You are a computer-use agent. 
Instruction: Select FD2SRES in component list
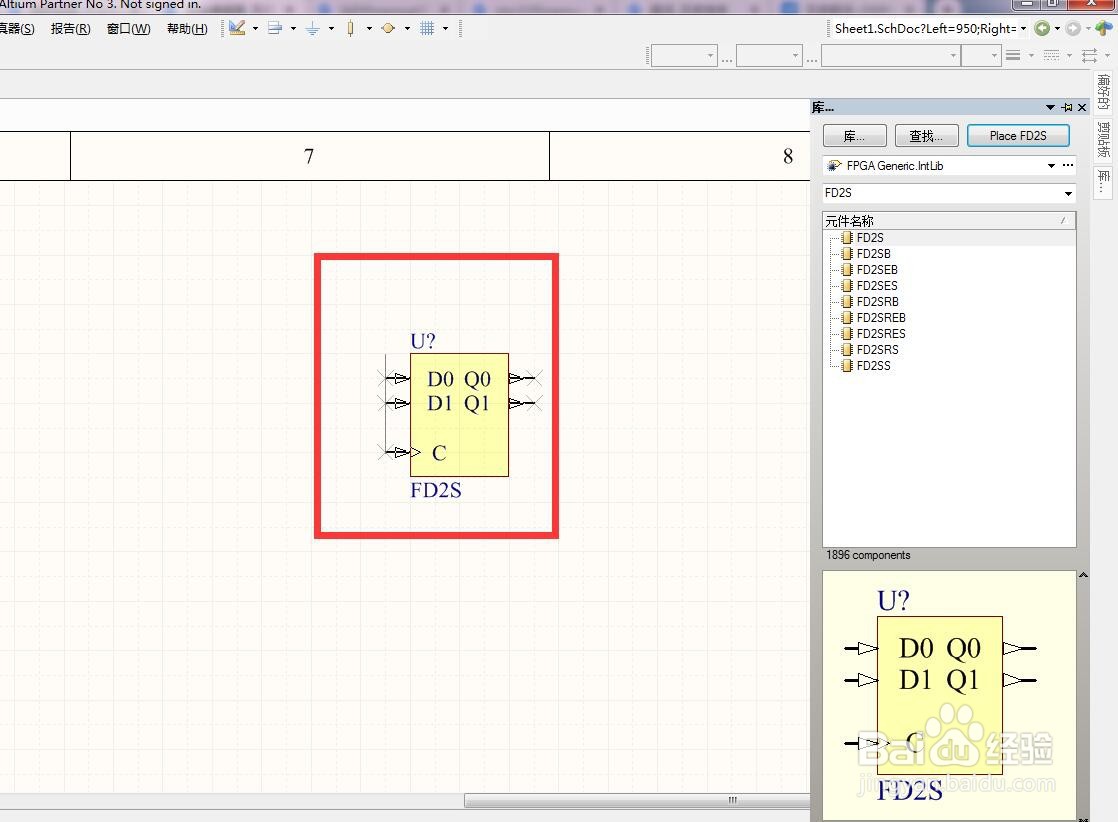[881, 334]
